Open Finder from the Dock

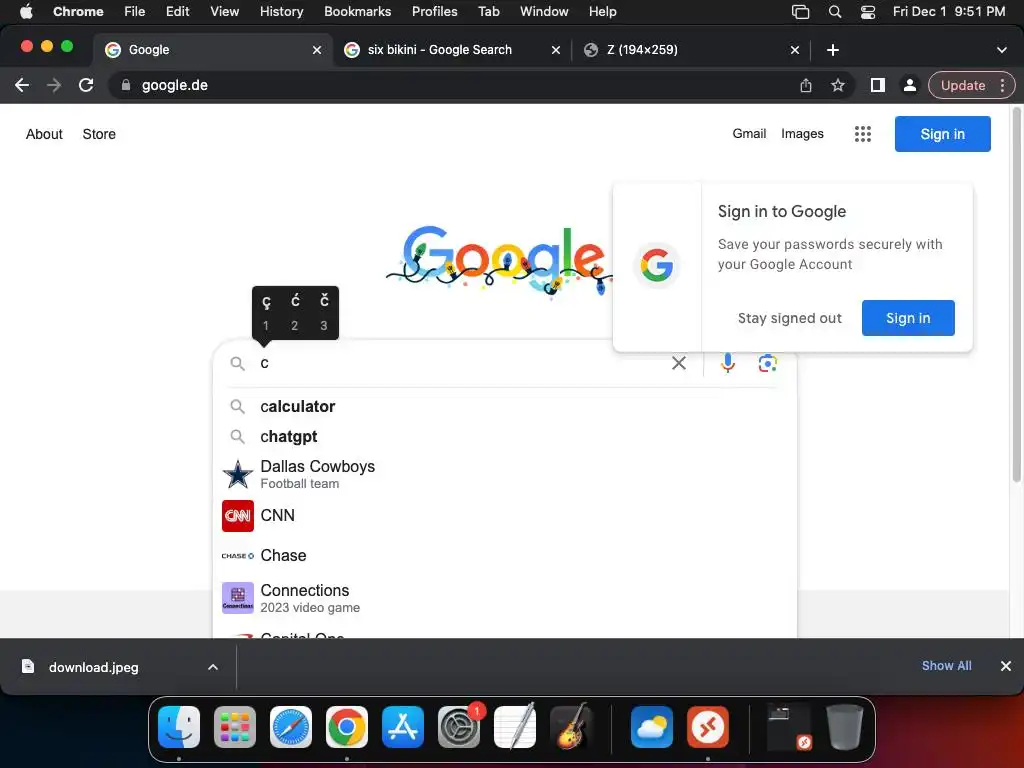click(x=179, y=727)
